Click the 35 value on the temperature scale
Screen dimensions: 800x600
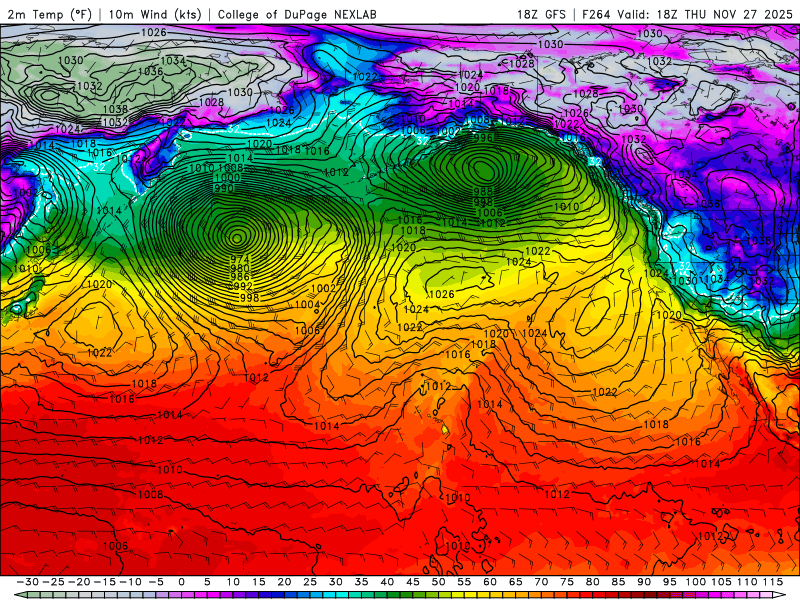tap(361, 582)
